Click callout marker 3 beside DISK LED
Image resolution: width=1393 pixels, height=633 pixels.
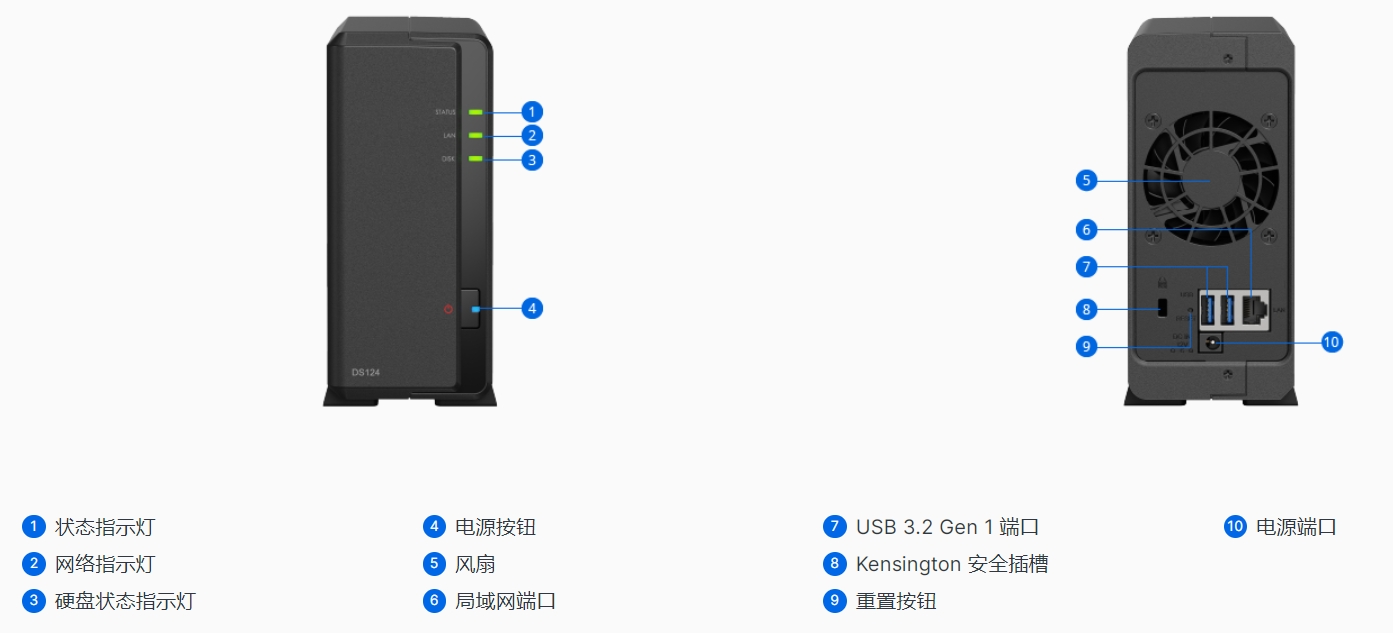[x=532, y=159]
